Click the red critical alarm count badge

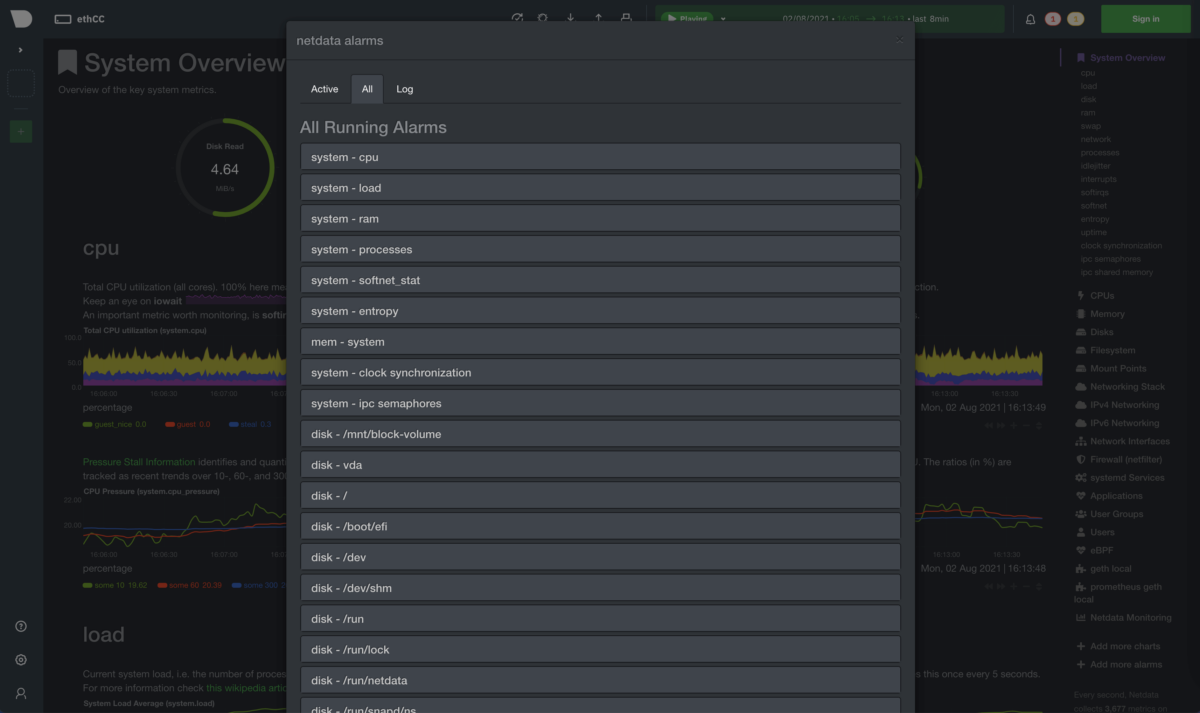[1053, 19]
